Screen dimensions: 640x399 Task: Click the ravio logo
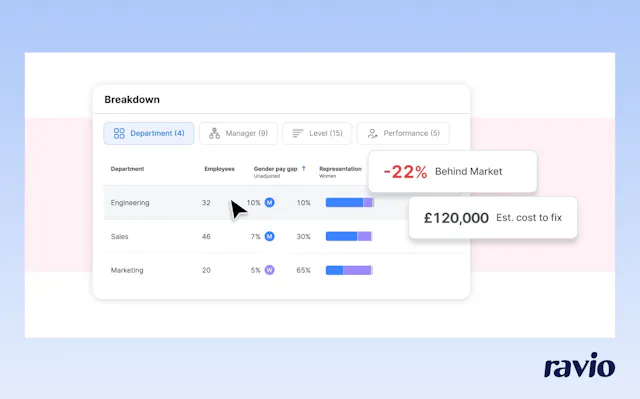pos(580,366)
